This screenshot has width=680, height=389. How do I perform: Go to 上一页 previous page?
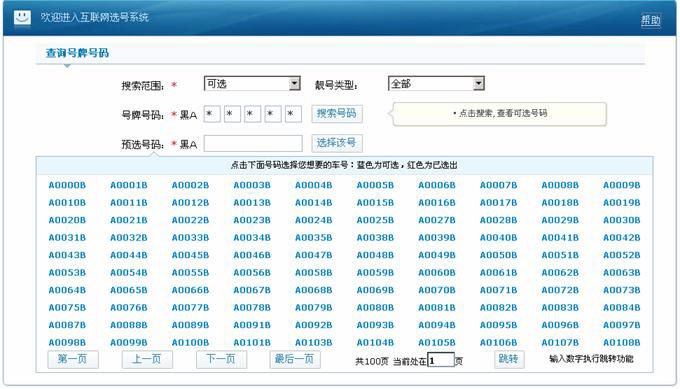click(147, 359)
